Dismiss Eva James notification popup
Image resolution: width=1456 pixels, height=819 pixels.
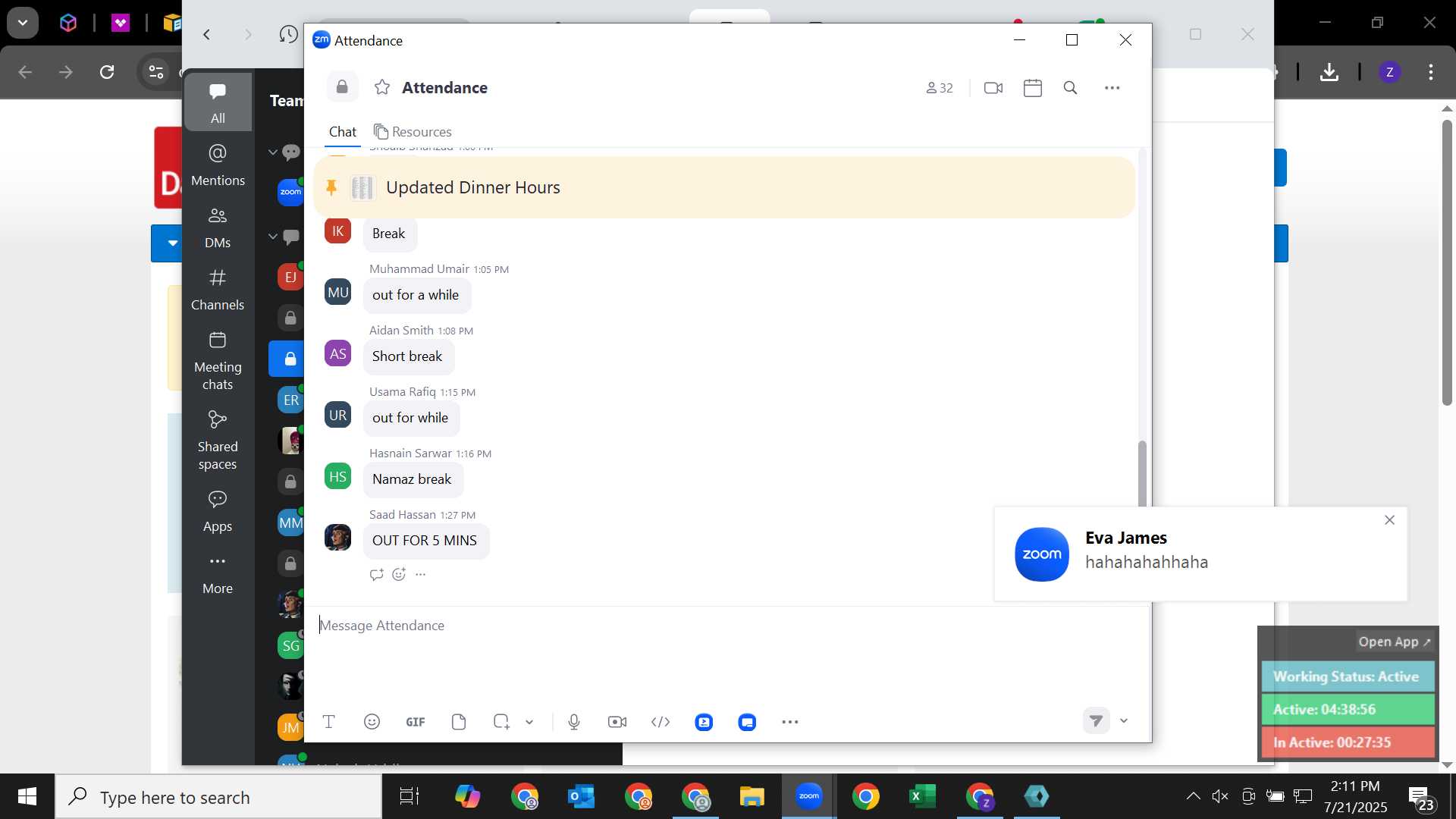[x=1389, y=520]
